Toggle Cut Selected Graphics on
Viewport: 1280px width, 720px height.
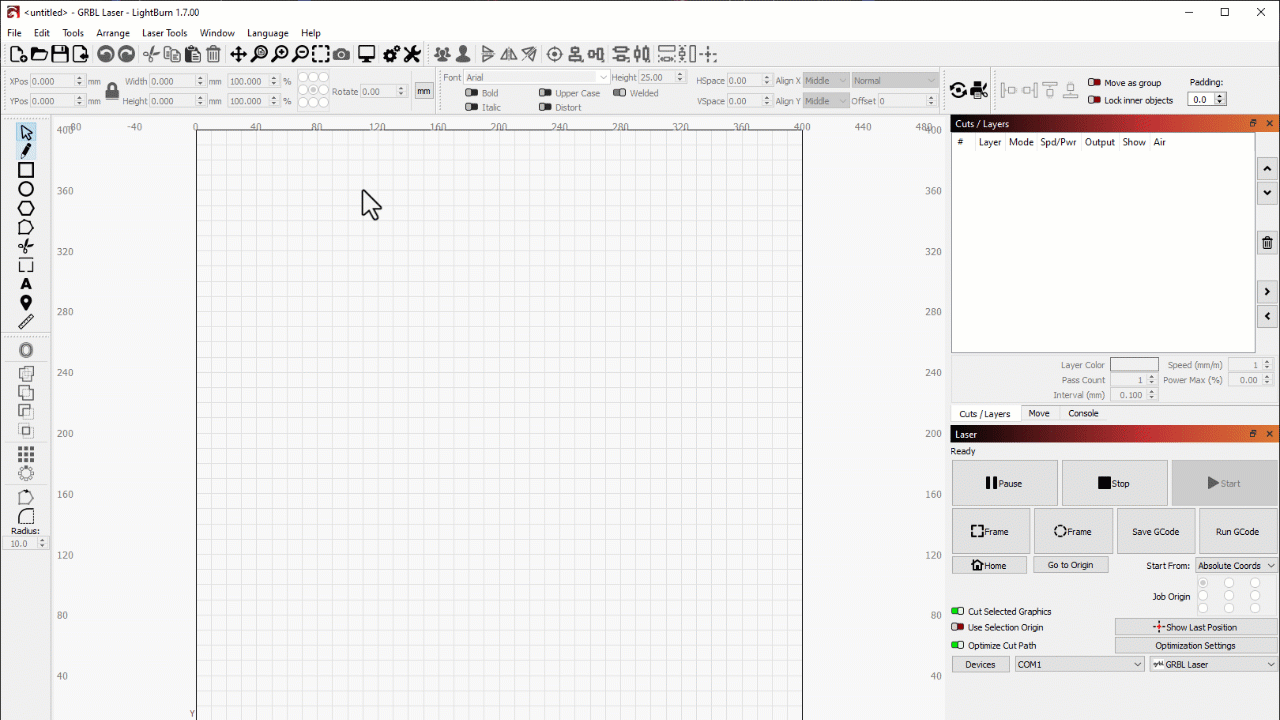pos(957,611)
